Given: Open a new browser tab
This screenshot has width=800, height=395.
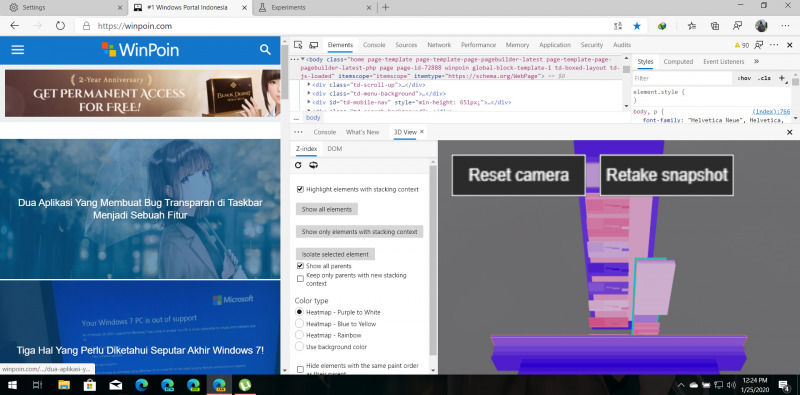Looking at the screenshot, I should coord(386,7).
